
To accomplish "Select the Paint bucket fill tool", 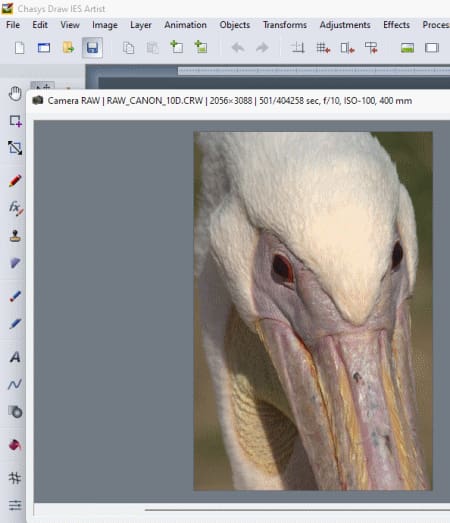I will [15, 445].
